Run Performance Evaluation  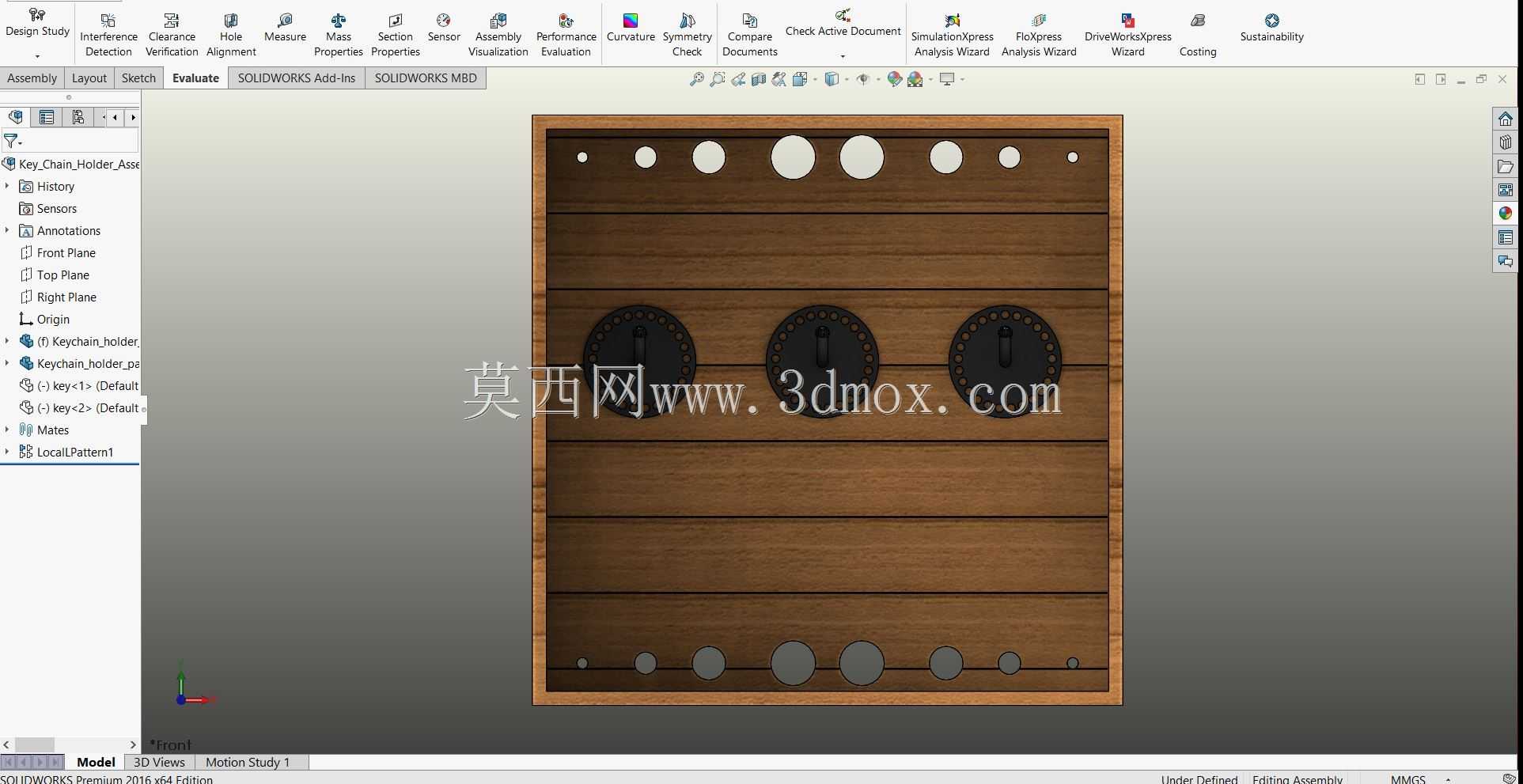(x=566, y=36)
